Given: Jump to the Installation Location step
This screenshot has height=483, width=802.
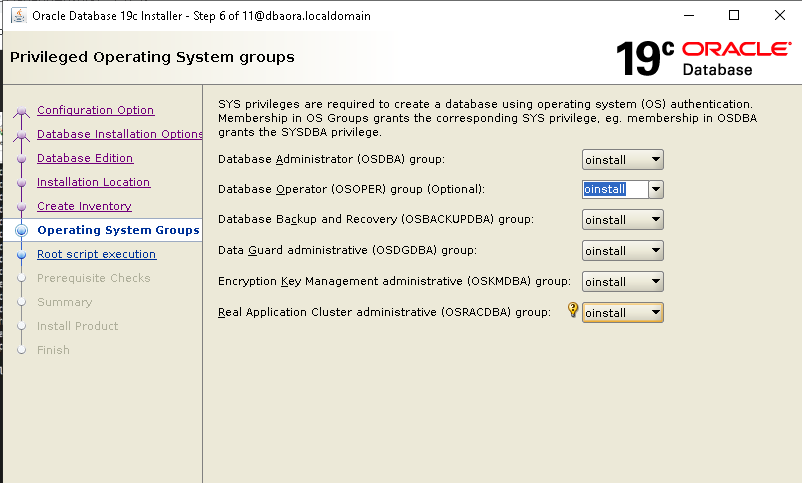Looking at the screenshot, I should tap(93, 182).
